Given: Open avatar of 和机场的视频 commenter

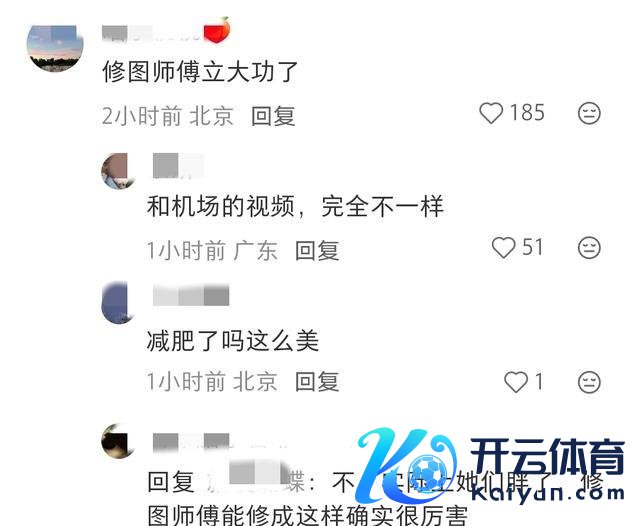Looking at the screenshot, I should [x=116, y=171].
